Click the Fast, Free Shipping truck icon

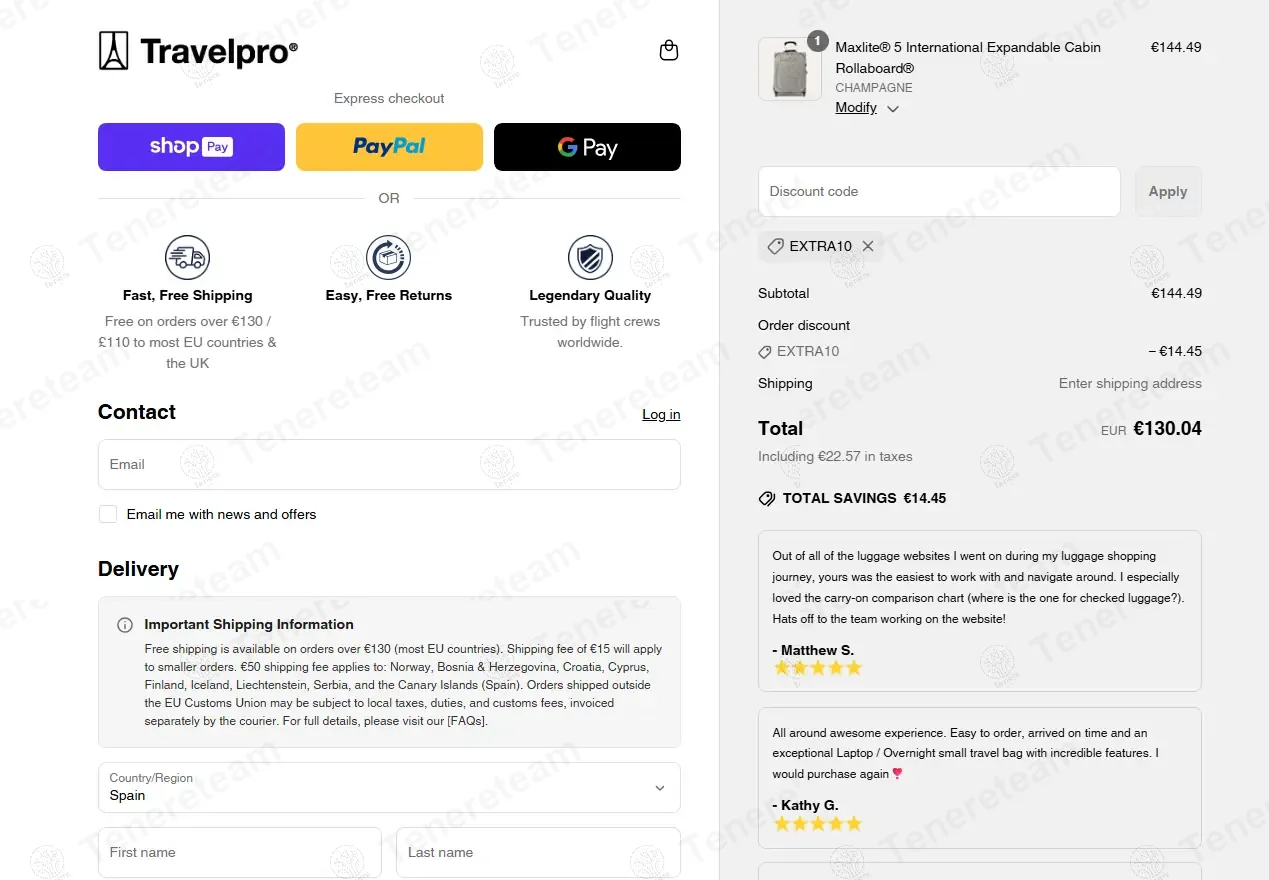coord(187,258)
